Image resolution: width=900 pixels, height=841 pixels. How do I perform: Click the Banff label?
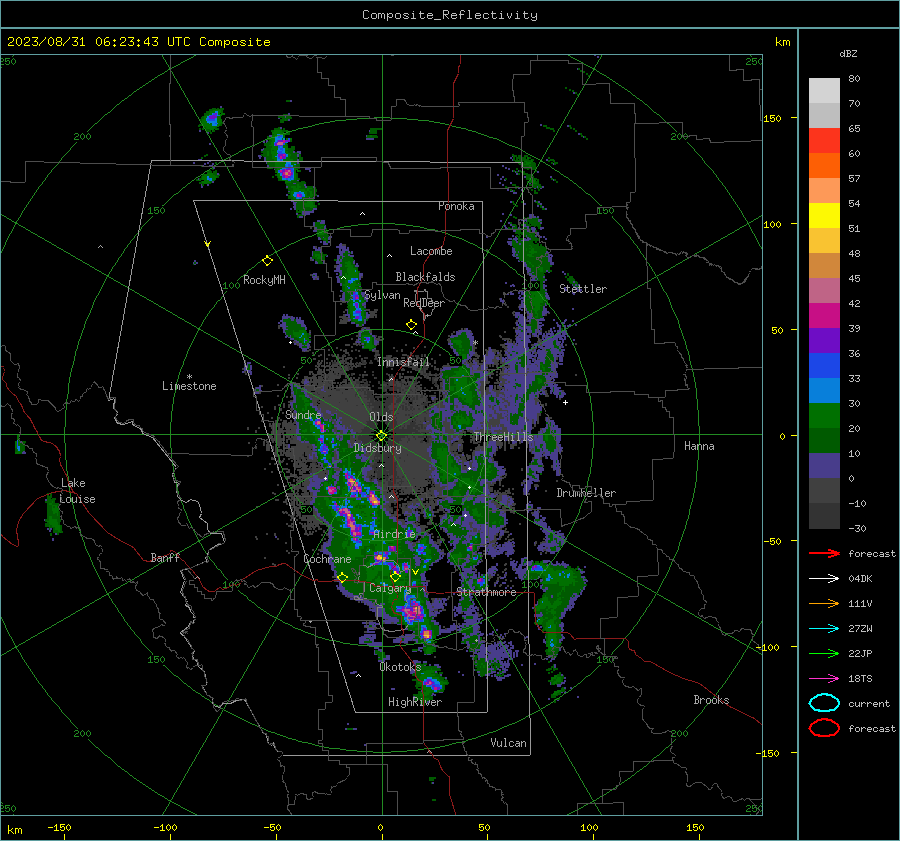(165, 557)
